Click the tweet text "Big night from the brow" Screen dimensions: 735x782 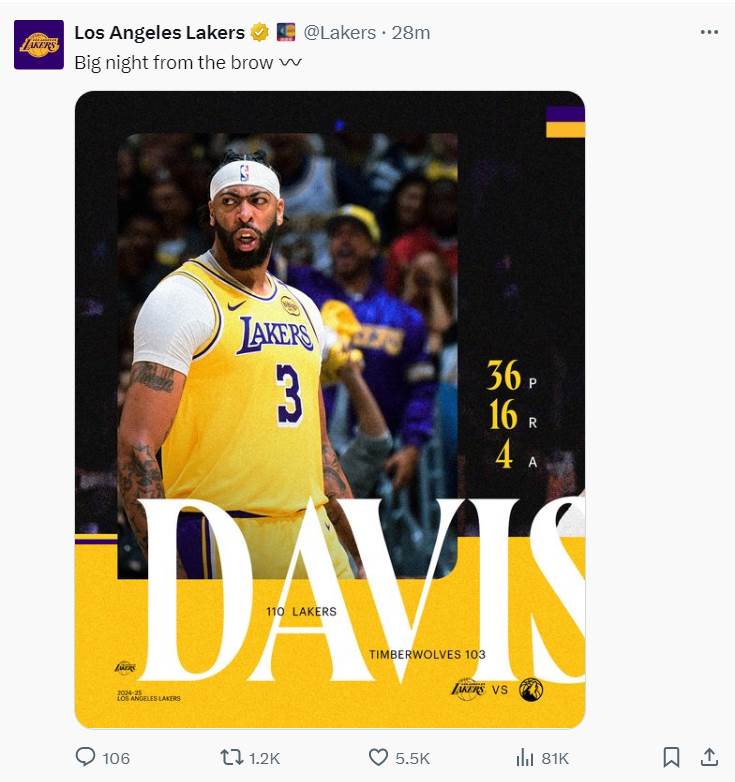(174, 63)
